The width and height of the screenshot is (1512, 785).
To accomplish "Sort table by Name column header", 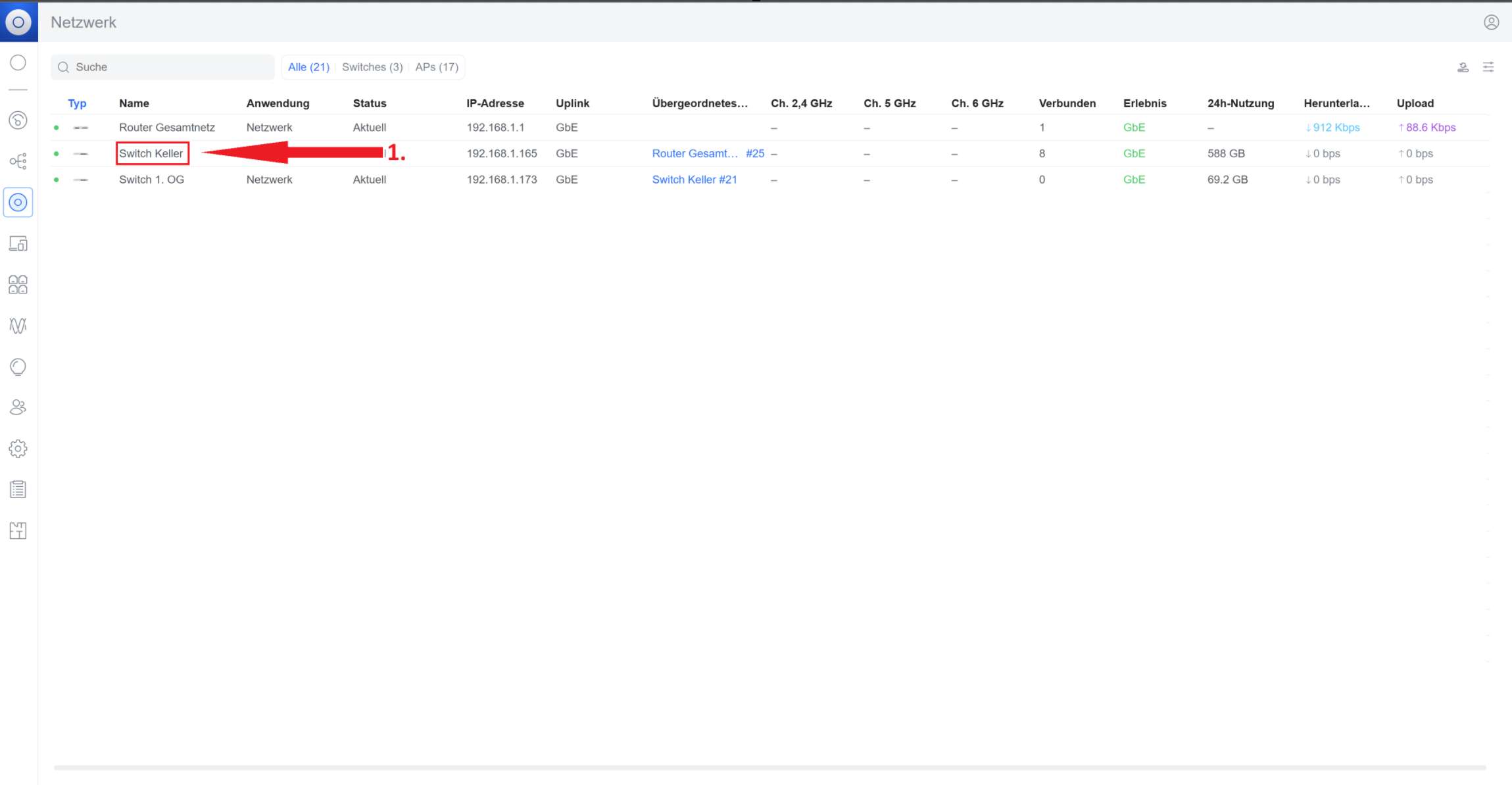I will click(x=134, y=103).
